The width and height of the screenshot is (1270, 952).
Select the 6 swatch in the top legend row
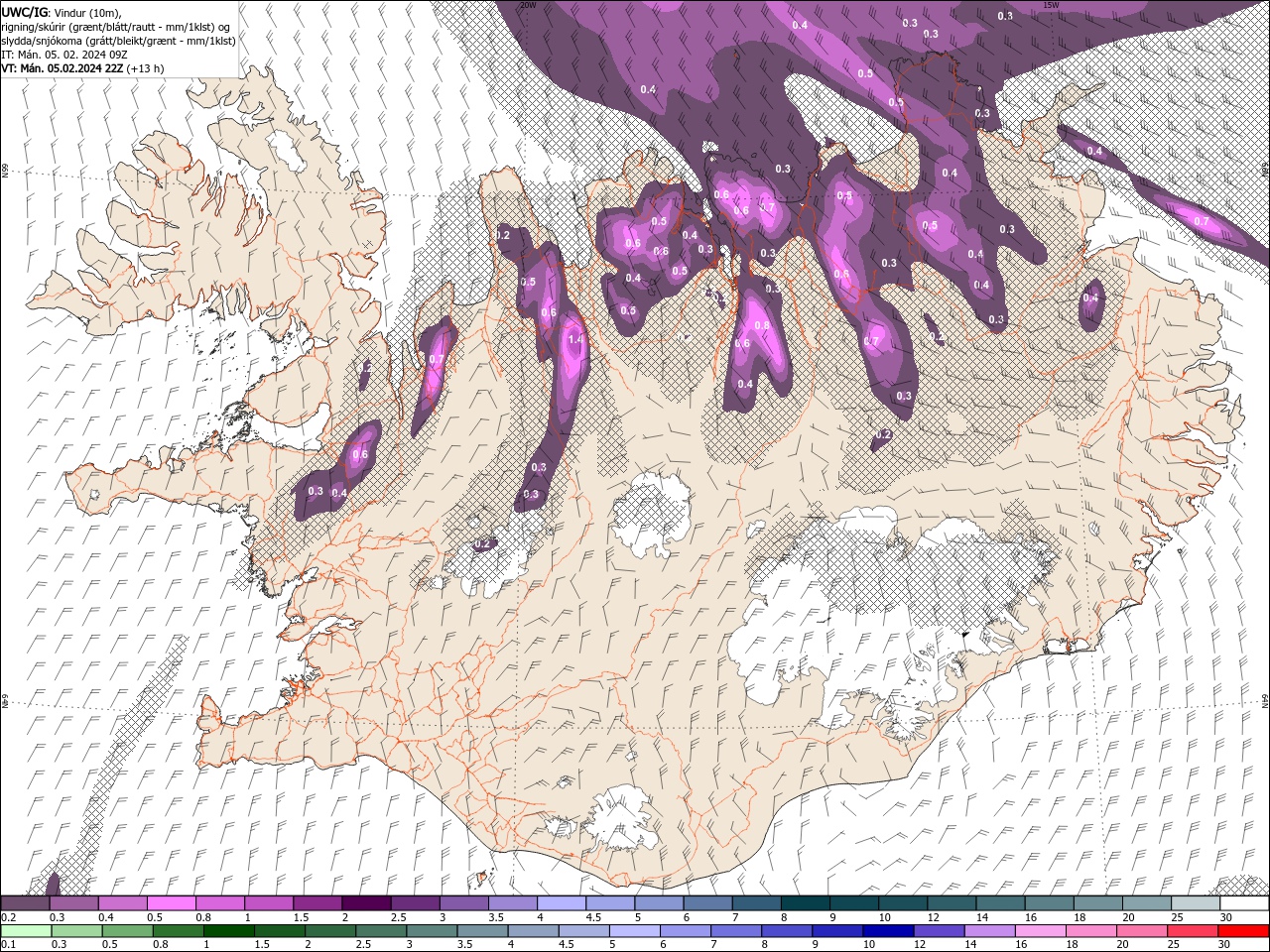click(707, 903)
